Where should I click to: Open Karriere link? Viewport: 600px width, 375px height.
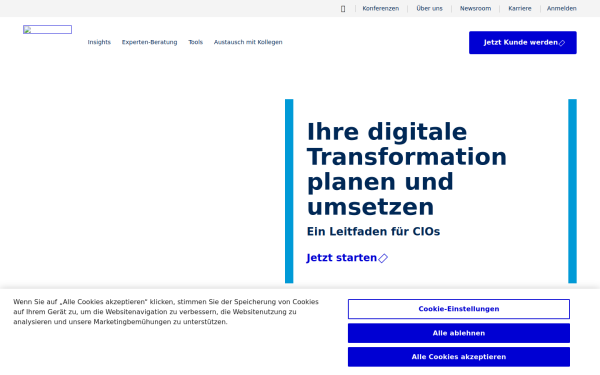[520, 8]
